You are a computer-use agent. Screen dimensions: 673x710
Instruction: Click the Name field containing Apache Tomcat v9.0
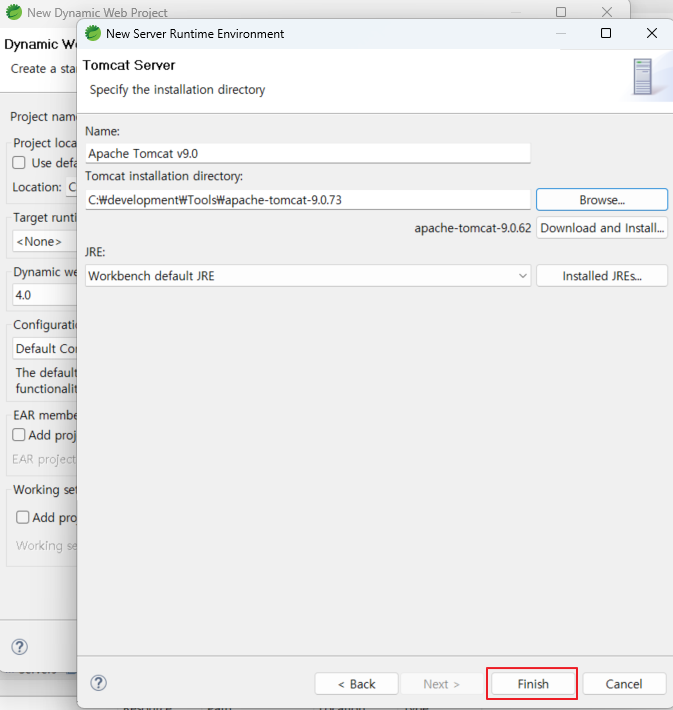point(308,154)
